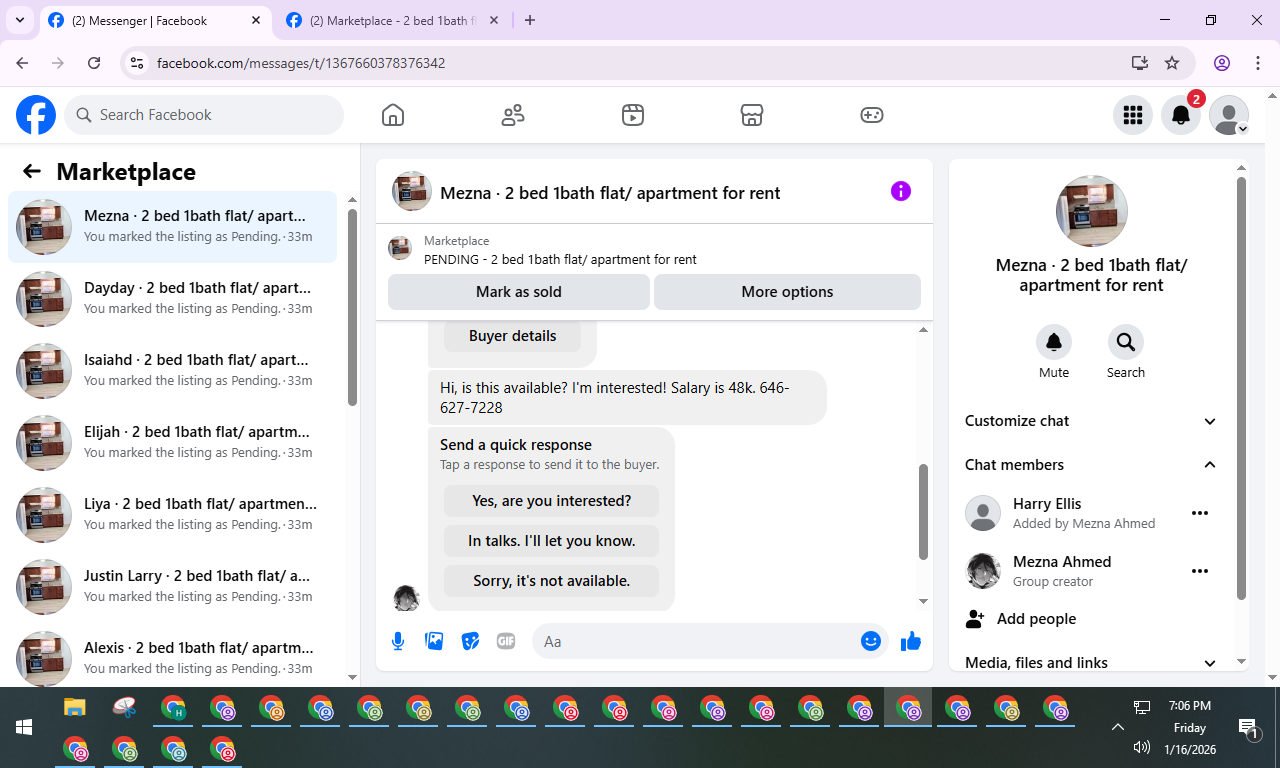The width and height of the screenshot is (1280, 768).
Task: Send a thumbs-up like
Action: (x=910, y=641)
